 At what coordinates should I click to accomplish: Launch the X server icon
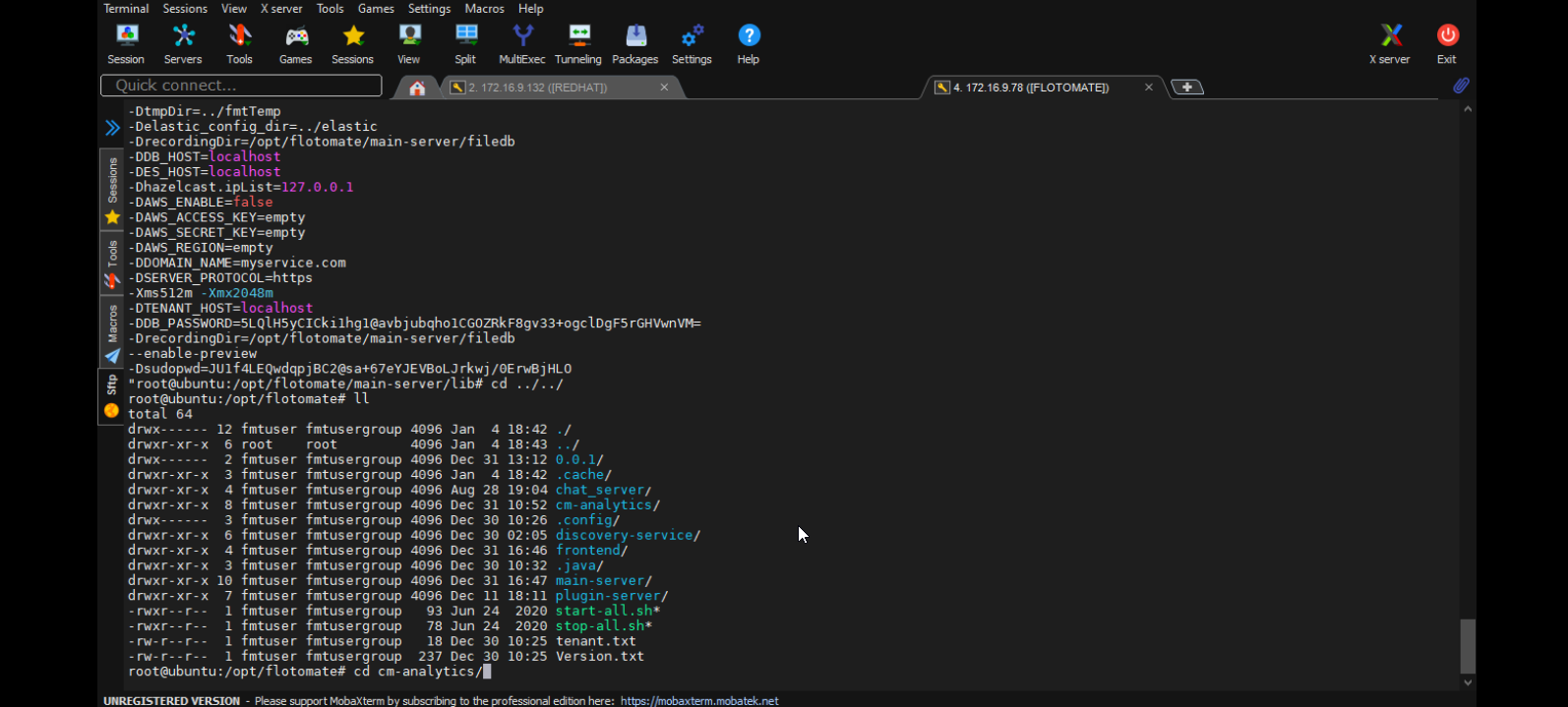(1390, 44)
